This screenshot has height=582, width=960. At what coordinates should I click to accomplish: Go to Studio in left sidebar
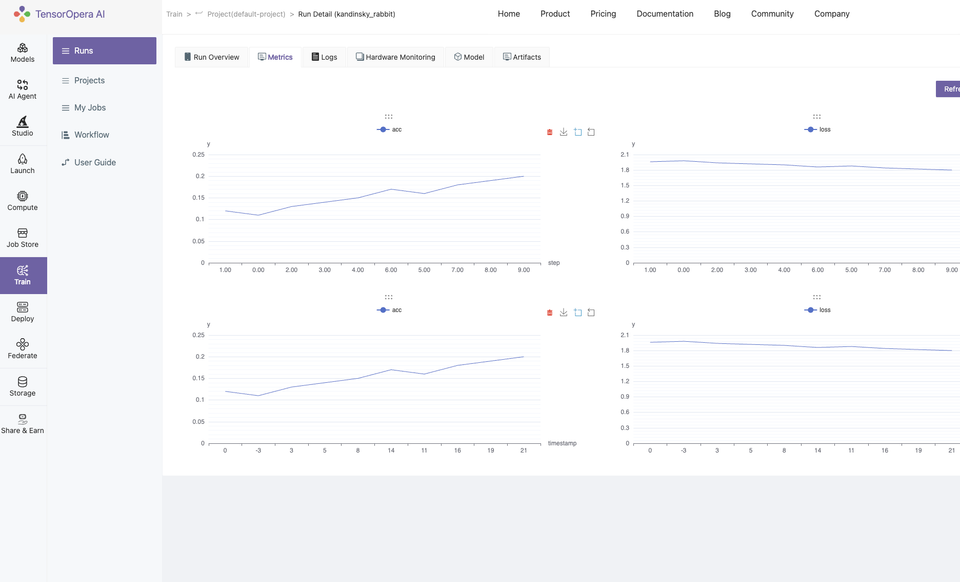[22, 126]
